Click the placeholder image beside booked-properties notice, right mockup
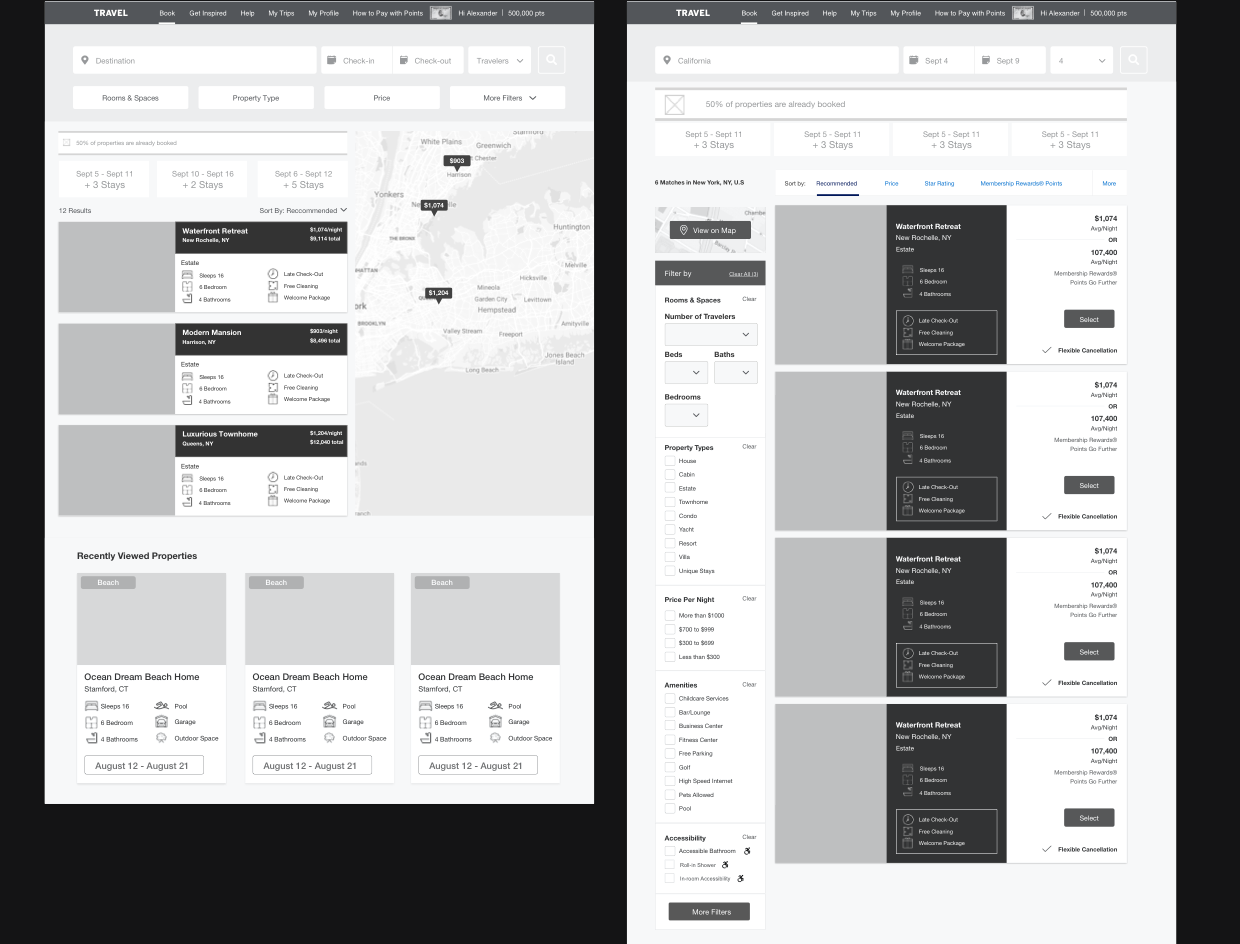The width and height of the screenshot is (1240, 944). click(x=675, y=104)
